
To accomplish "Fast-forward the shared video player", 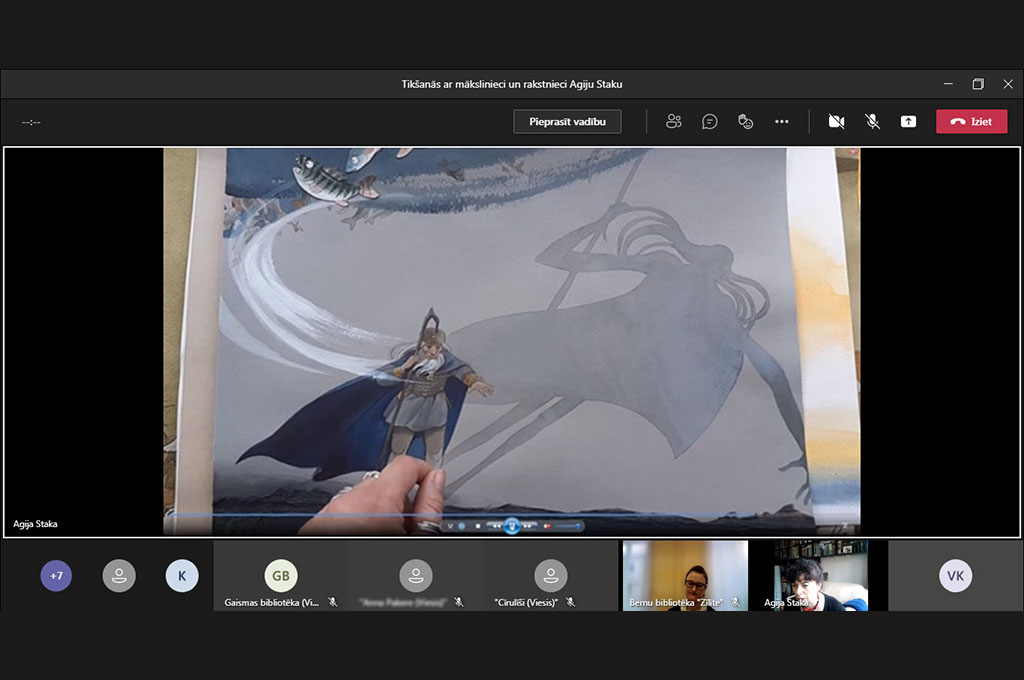I will pyautogui.click(x=527, y=526).
